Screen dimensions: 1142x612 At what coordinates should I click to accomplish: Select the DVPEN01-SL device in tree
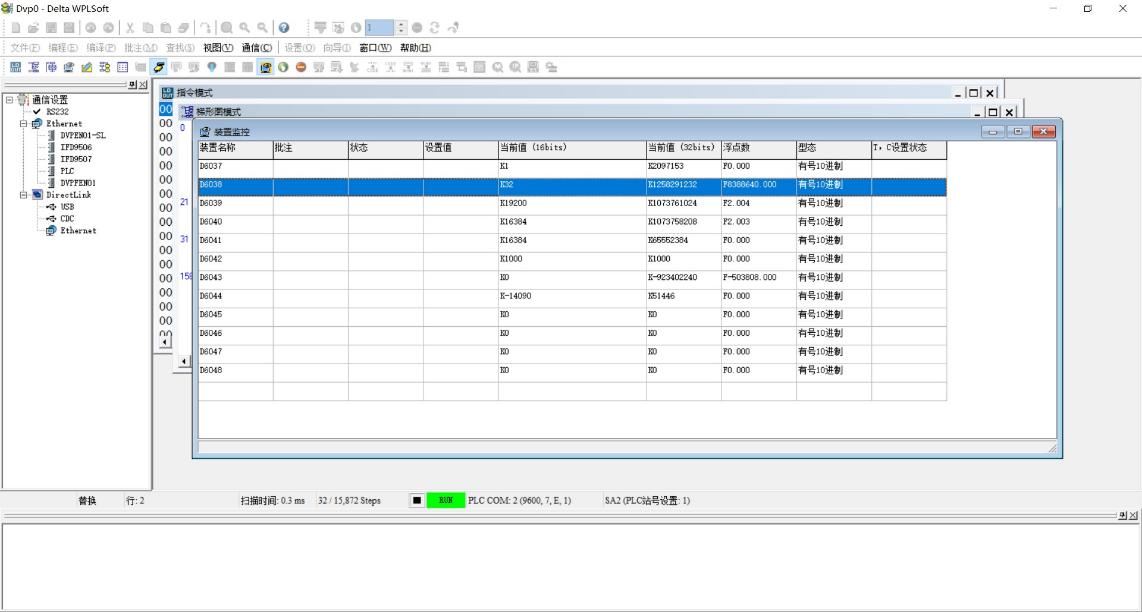pos(82,135)
